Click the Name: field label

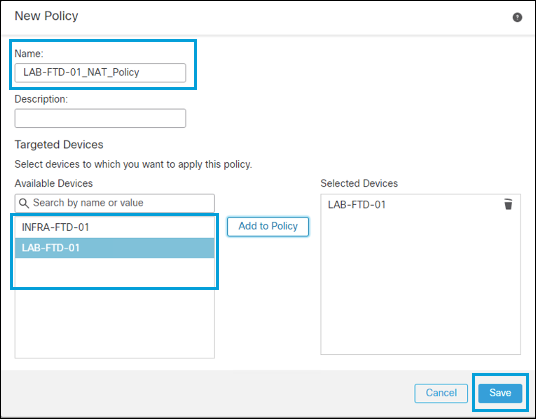tap(29, 54)
